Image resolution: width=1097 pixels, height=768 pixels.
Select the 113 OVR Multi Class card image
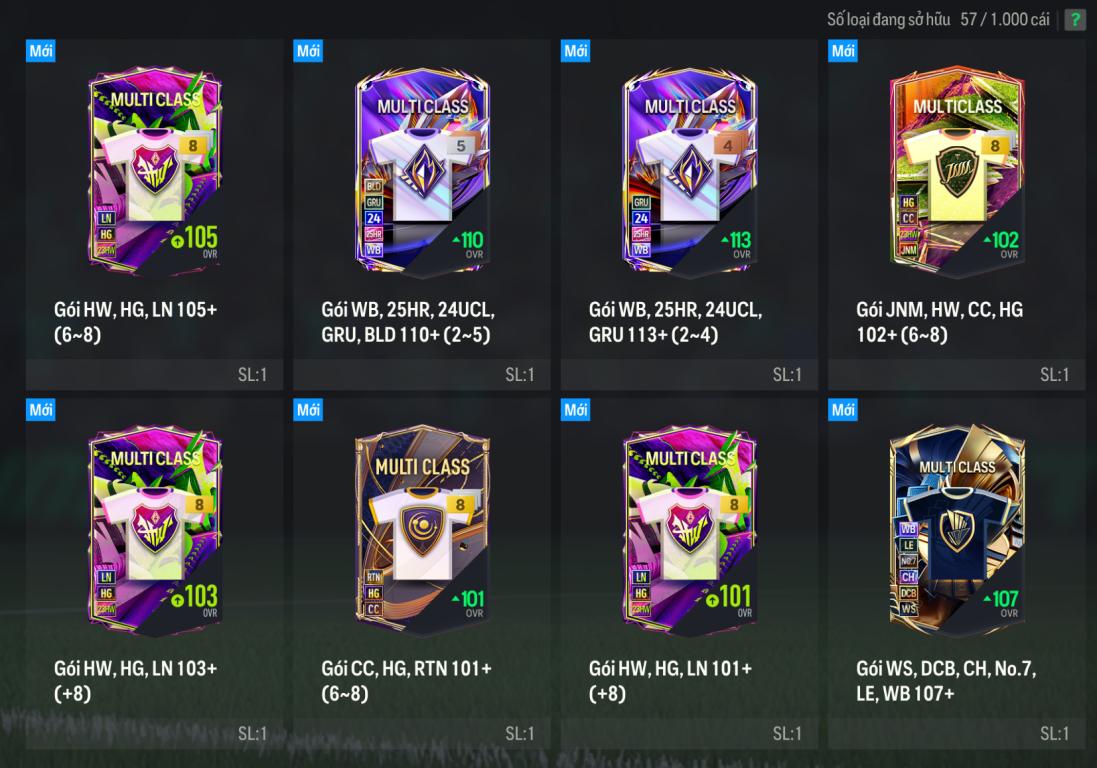[x=690, y=171]
